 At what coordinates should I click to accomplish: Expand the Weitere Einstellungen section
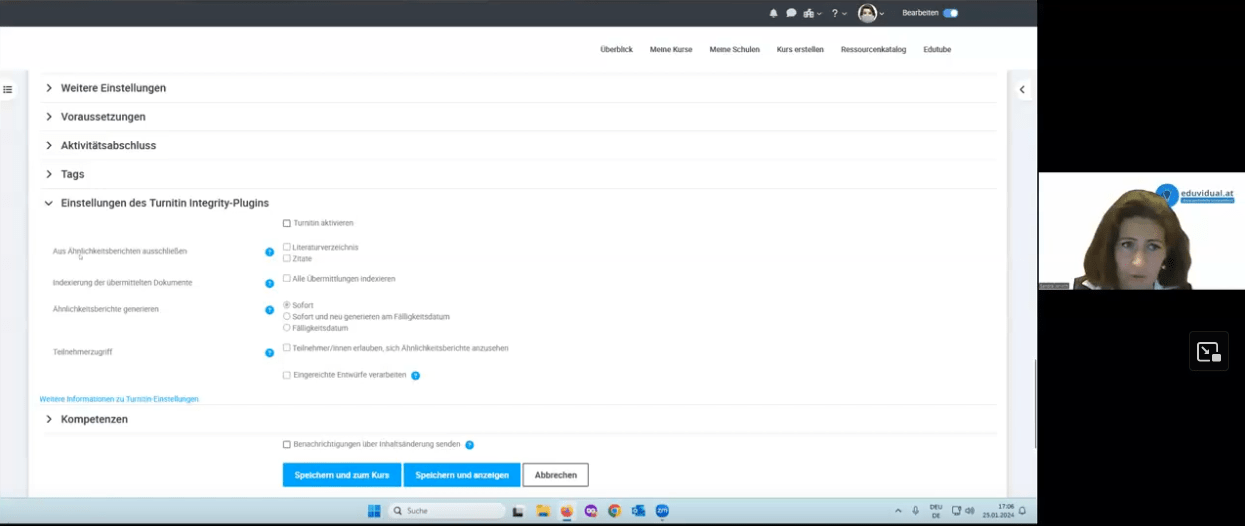tap(113, 88)
